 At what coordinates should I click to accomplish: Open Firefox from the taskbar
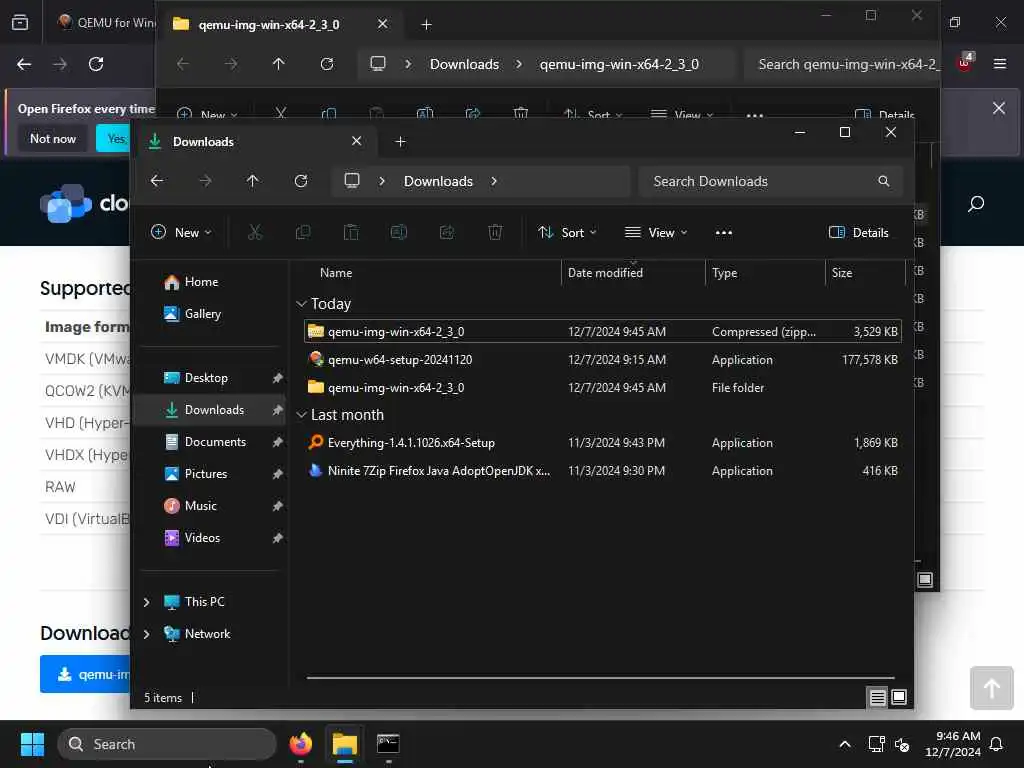(x=301, y=744)
